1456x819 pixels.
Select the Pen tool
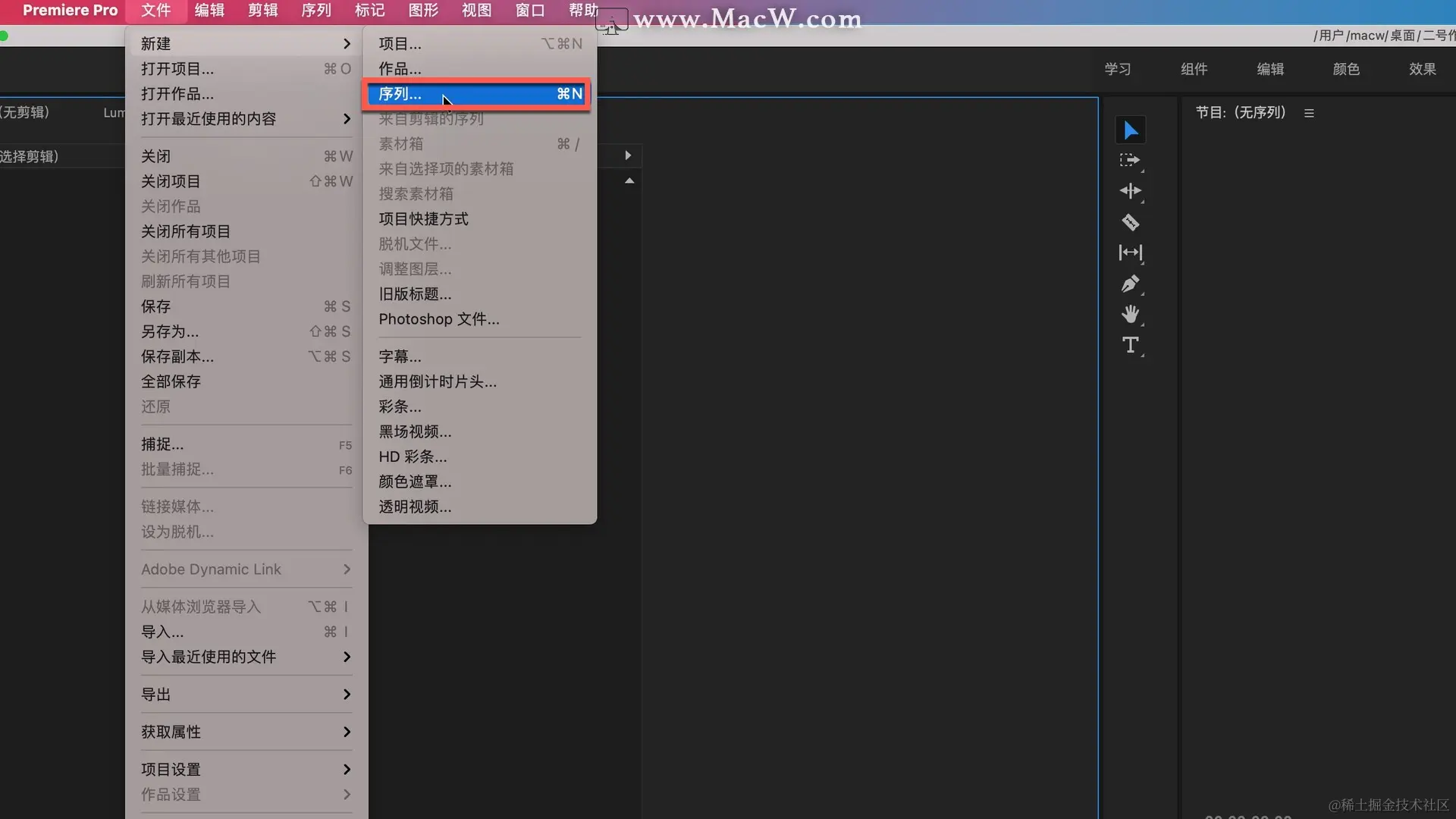click(1130, 284)
